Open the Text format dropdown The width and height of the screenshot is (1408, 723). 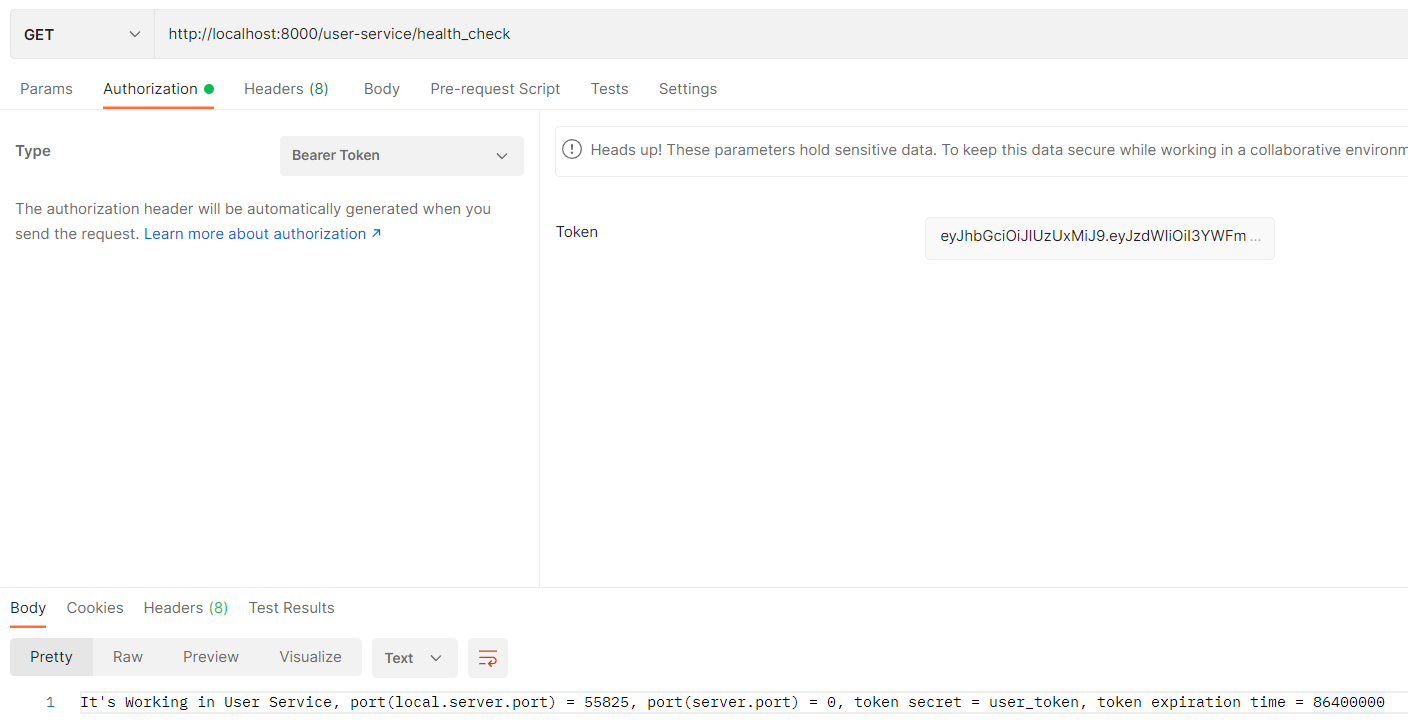pos(415,658)
